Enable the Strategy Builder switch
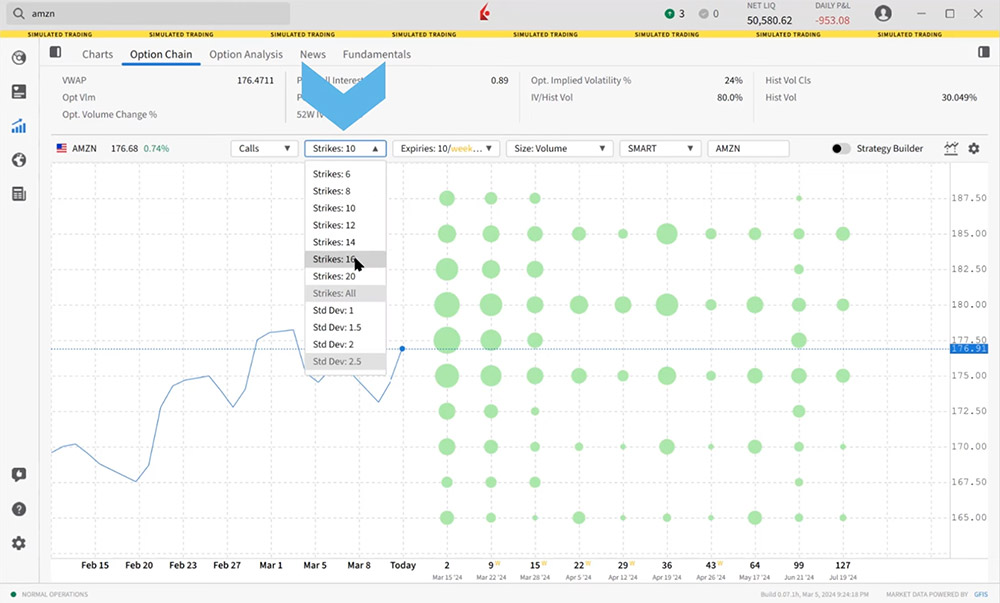Screen dimensions: 1000x603 point(841,149)
